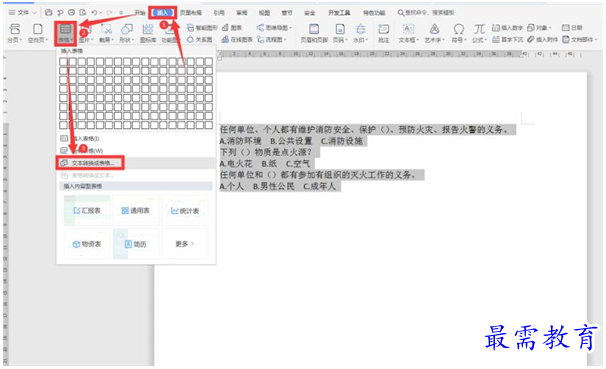Open the 截屏 screenshot dropdown
606x369 pixels.
[x=106, y=33]
